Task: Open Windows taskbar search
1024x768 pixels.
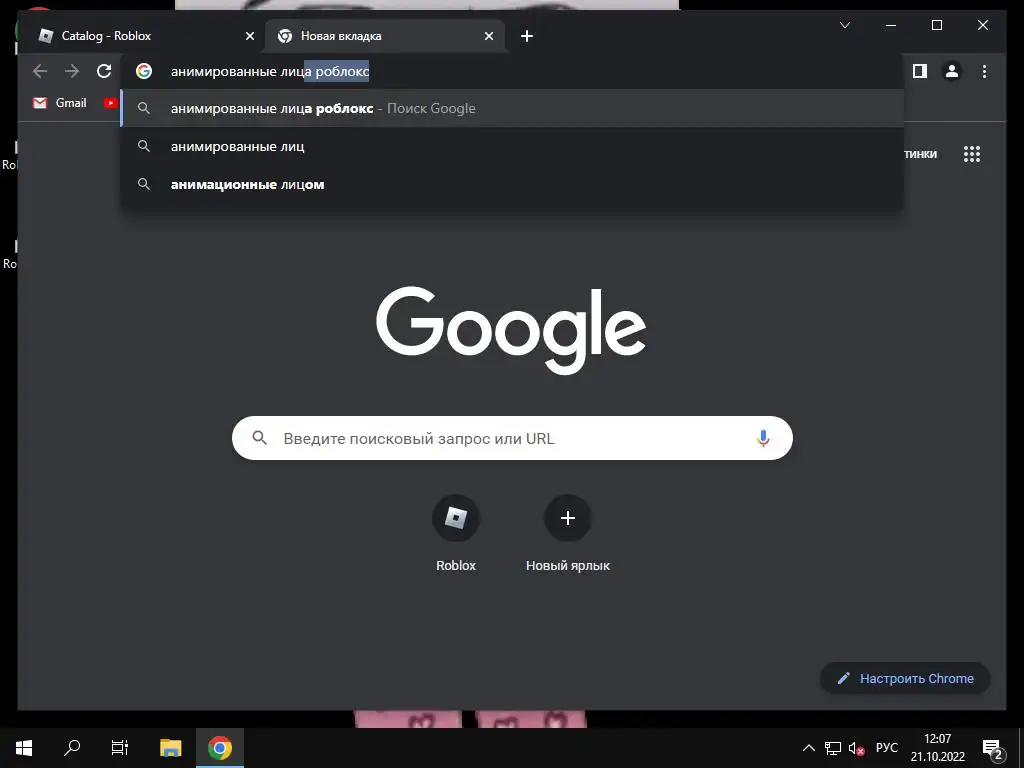Action: [x=72, y=748]
